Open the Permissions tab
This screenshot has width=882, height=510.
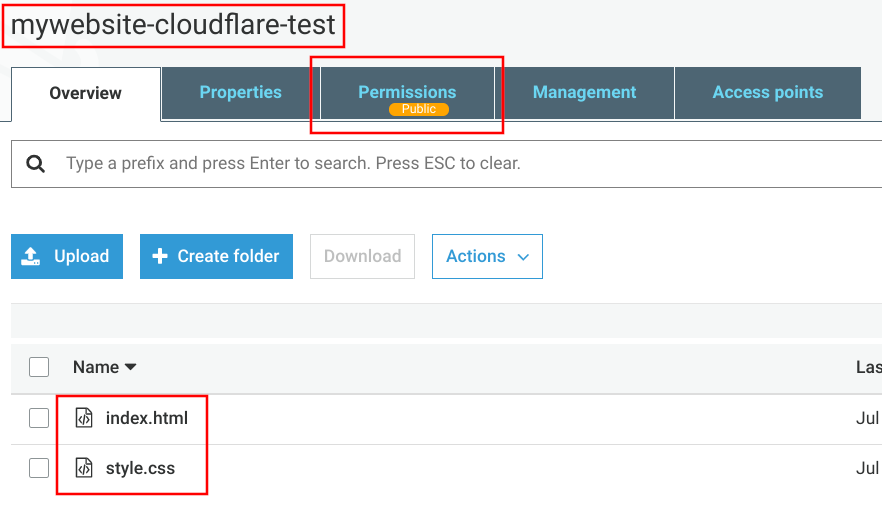coord(407,90)
